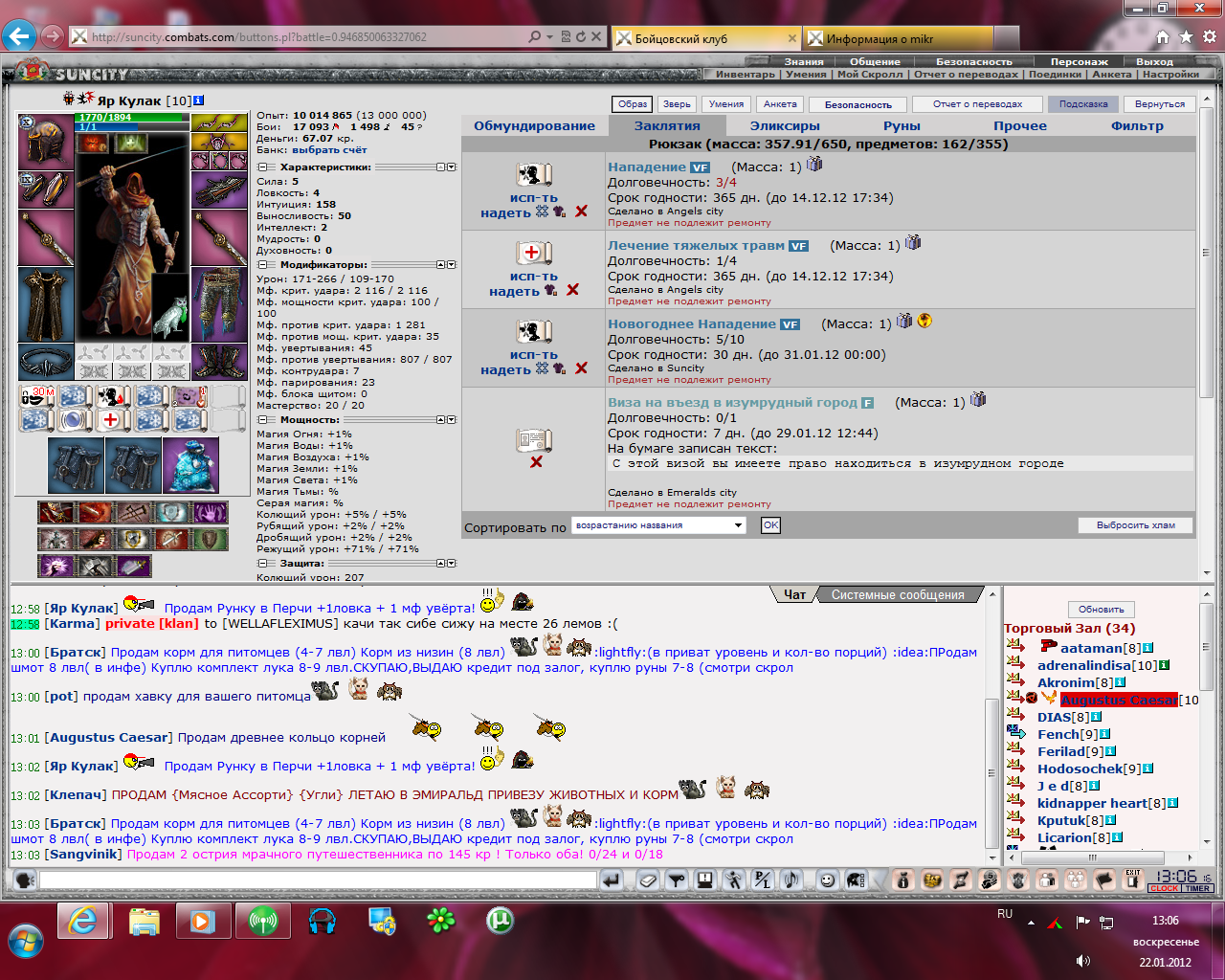1225x980 pixels.
Task: Open uTorrent from the Windows taskbar
Action: (x=500, y=923)
